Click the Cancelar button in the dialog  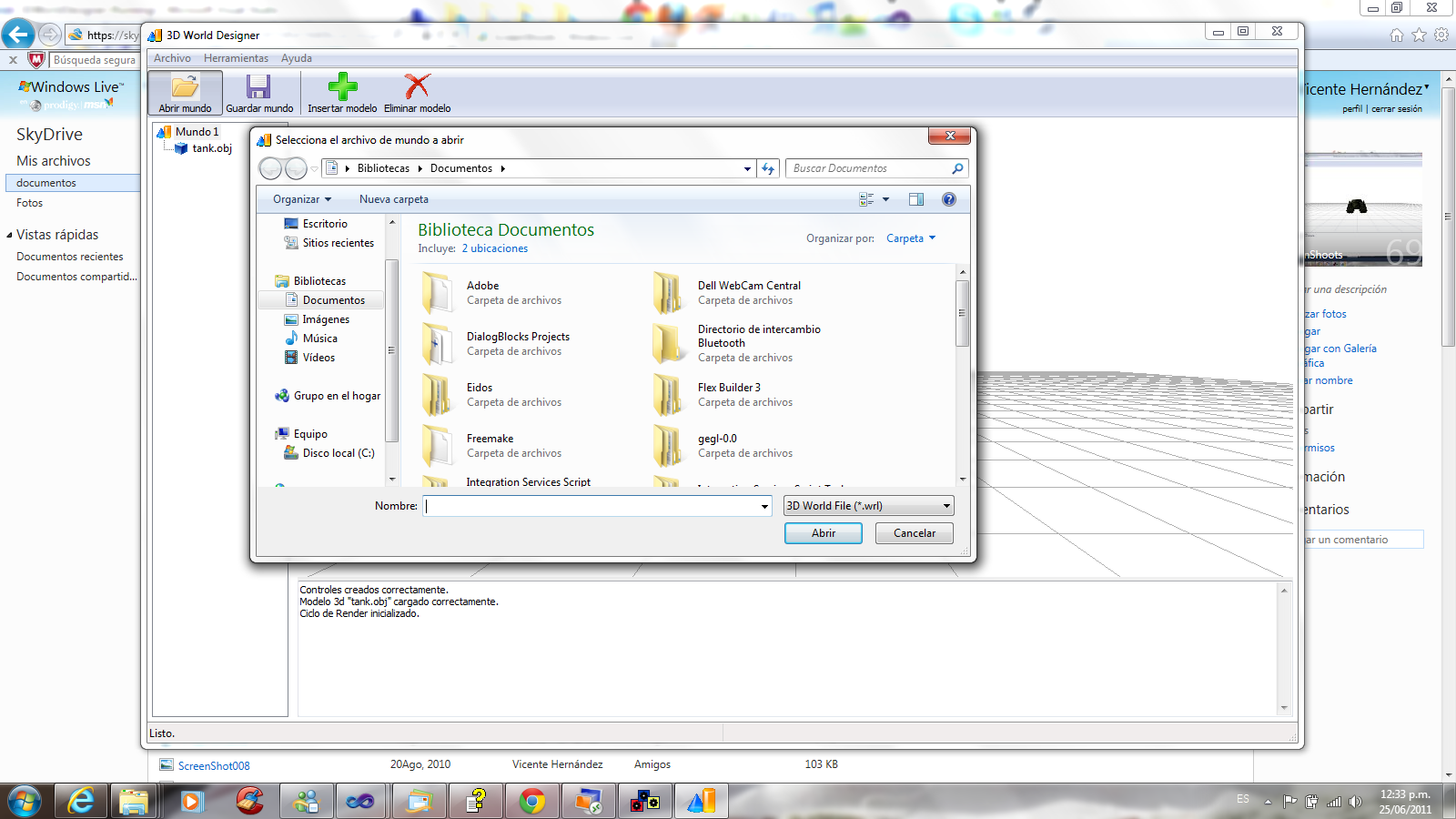915,533
